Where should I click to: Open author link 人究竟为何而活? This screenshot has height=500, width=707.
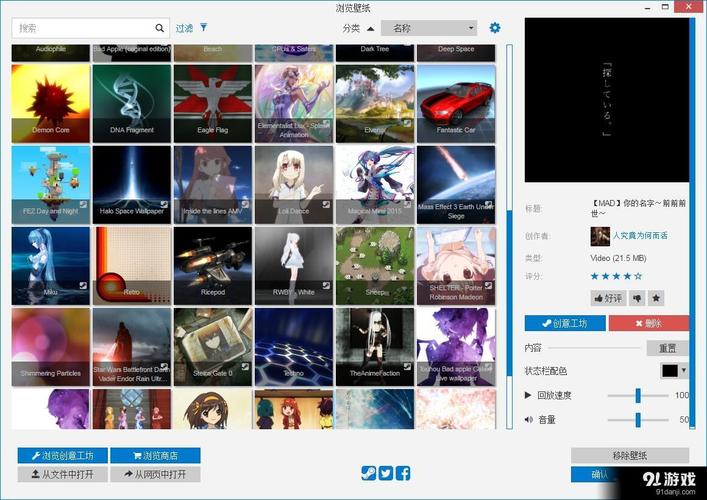[640, 235]
